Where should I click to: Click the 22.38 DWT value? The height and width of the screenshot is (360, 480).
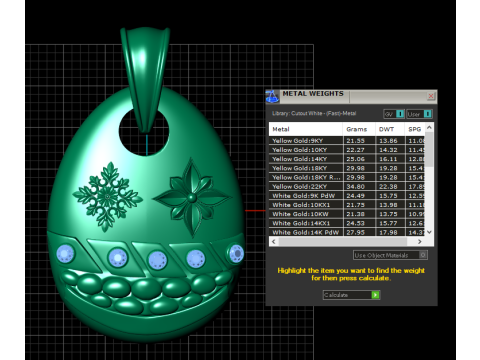pos(388,187)
